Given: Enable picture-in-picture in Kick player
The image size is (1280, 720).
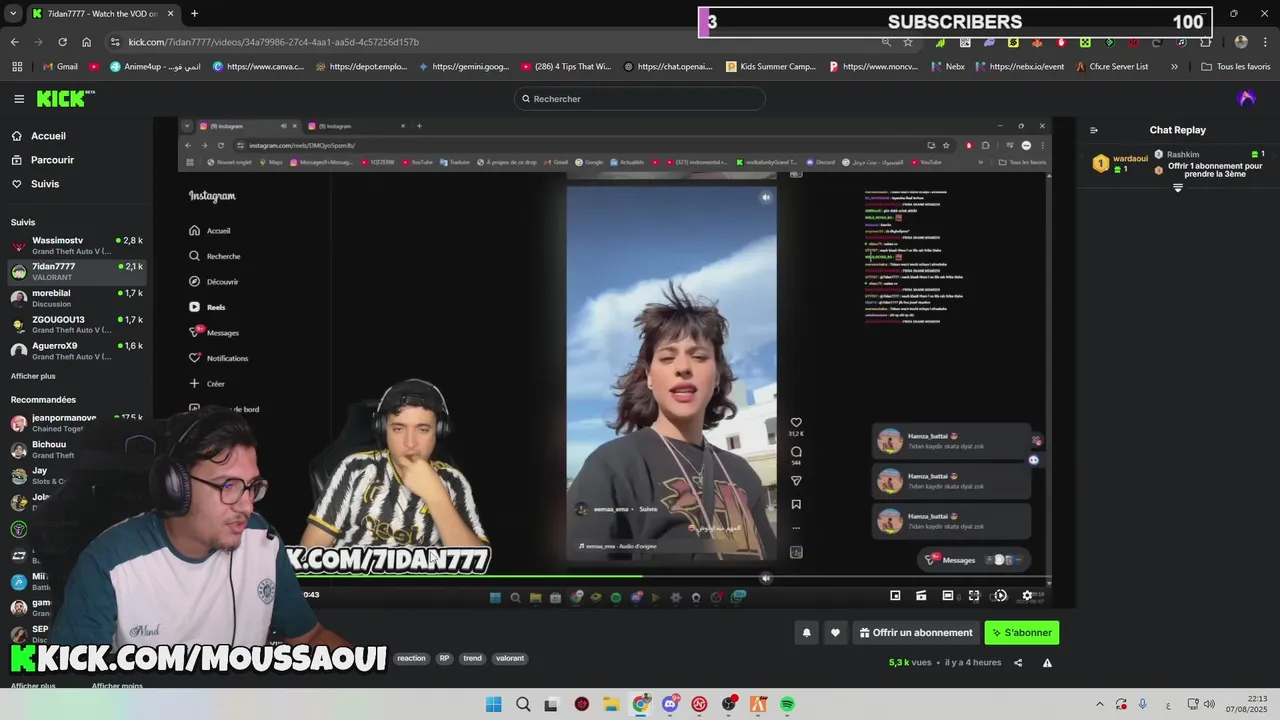Looking at the screenshot, I should pos(895,595).
